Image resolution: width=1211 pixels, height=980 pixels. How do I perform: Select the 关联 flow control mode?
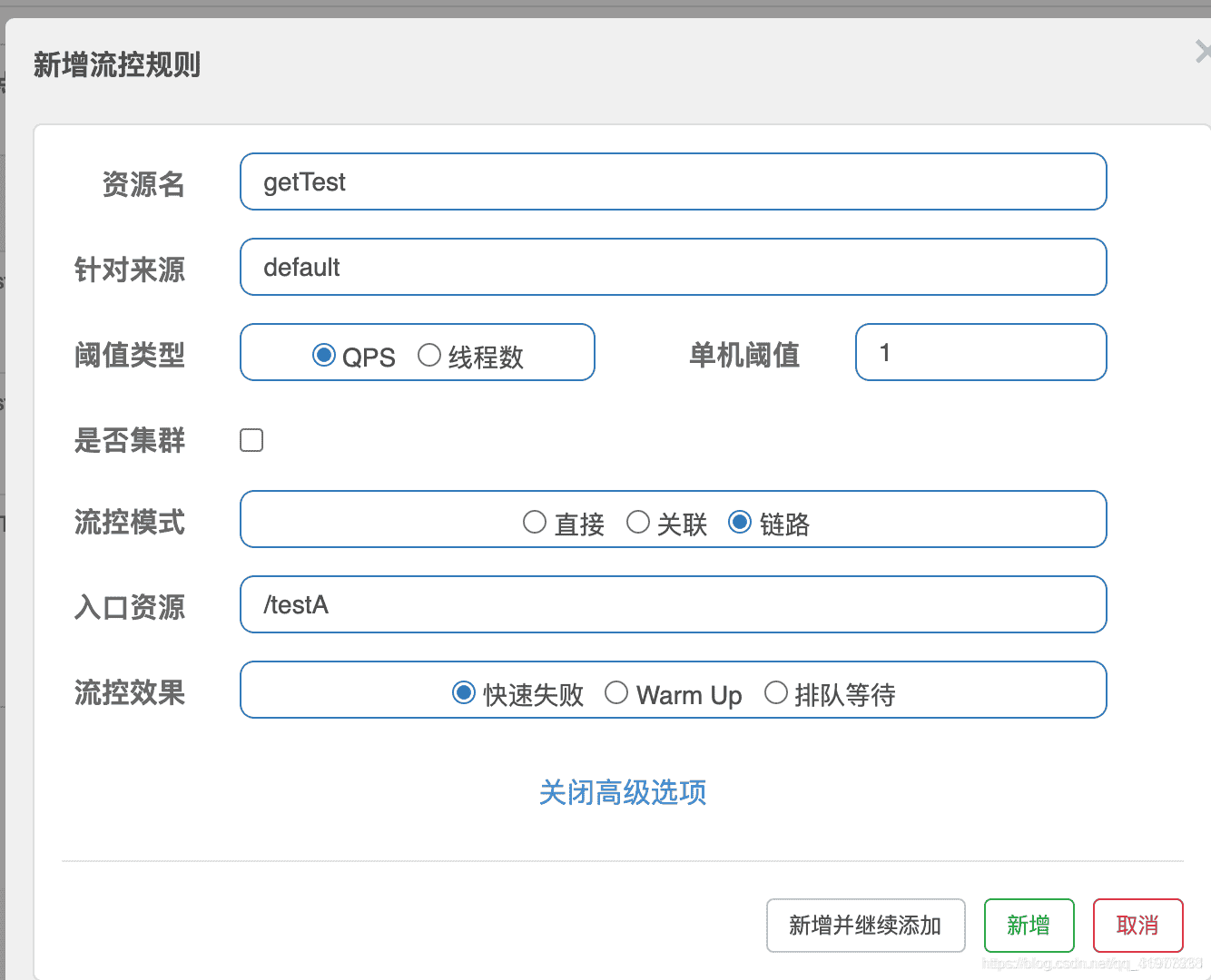(639, 522)
